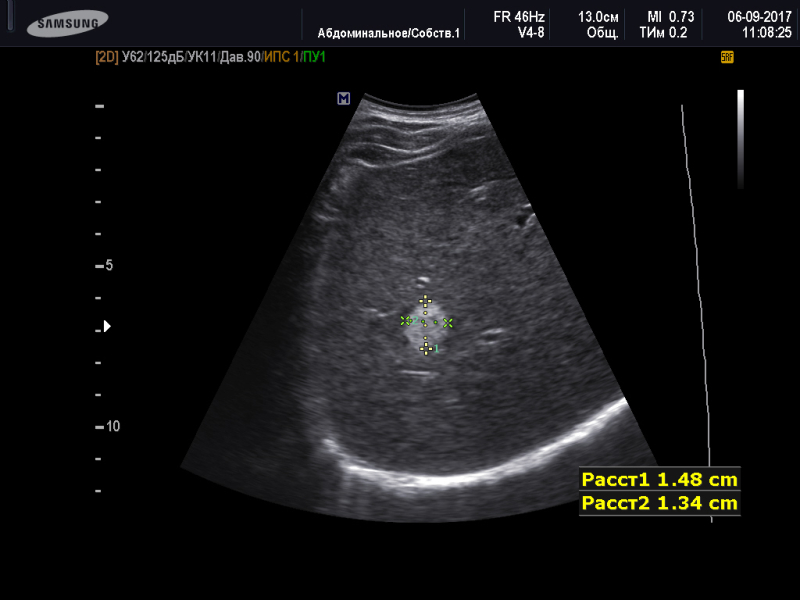Click the date 06-09-2017
800x600 pixels.
pyautogui.click(x=760, y=17)
